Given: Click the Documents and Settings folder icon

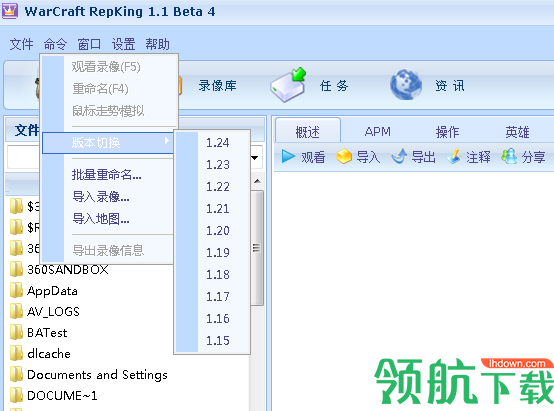Looking at the screenshot, I should pos(16,374).
